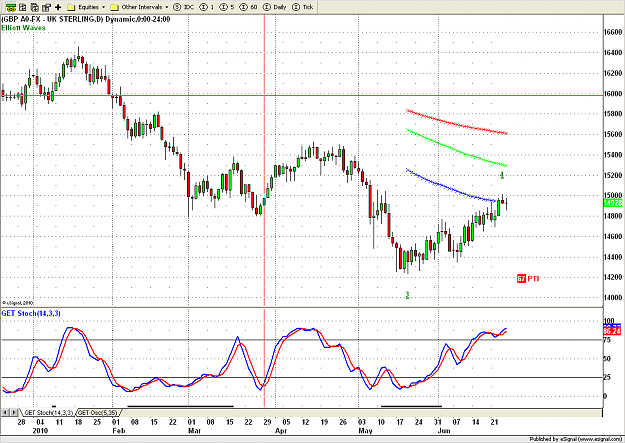
Task: Click the grid-with-plus toolbar icon
Action: pos(23,7)
